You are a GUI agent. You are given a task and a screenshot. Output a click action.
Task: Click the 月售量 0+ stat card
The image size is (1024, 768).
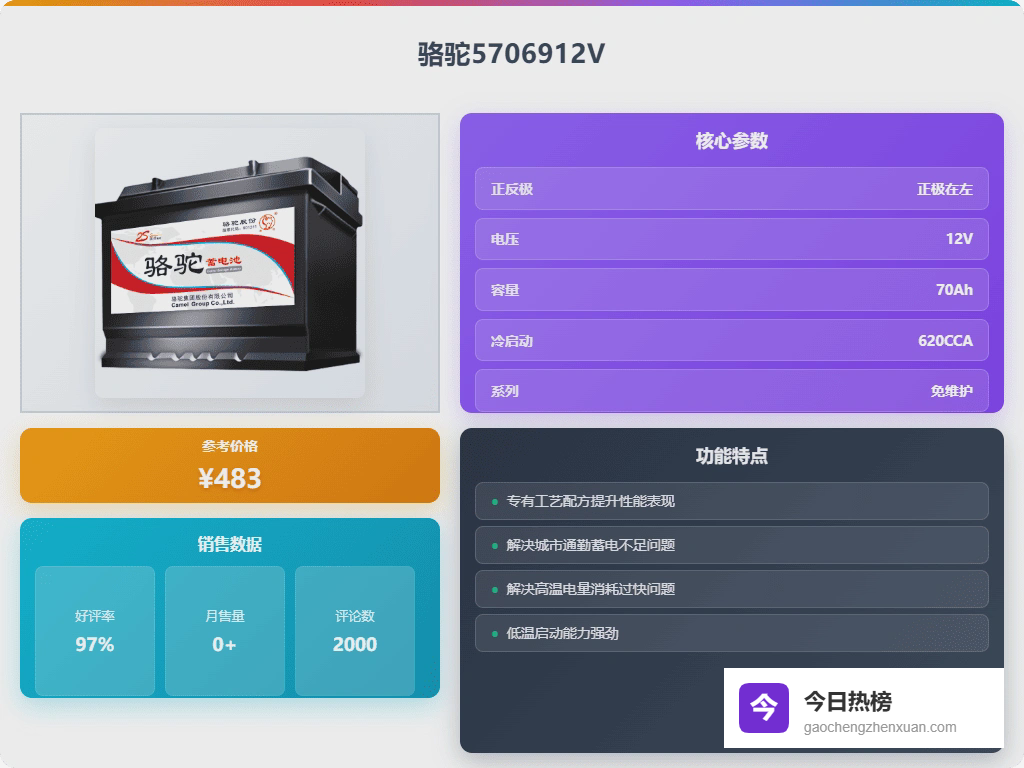tap(225, 631)
